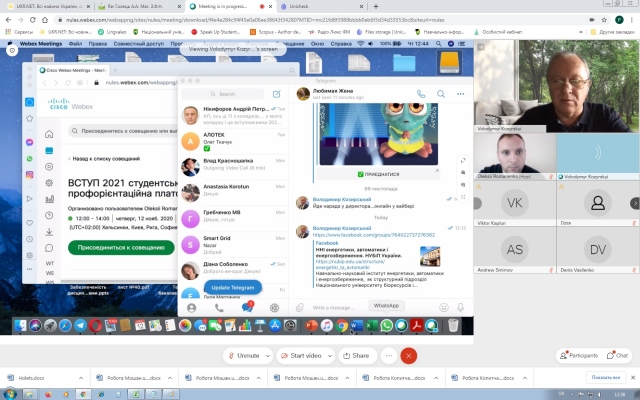Viewport: 640px width, 400px height.
Task: Reload the page with the refresh icon
Action: click(33, 20)
